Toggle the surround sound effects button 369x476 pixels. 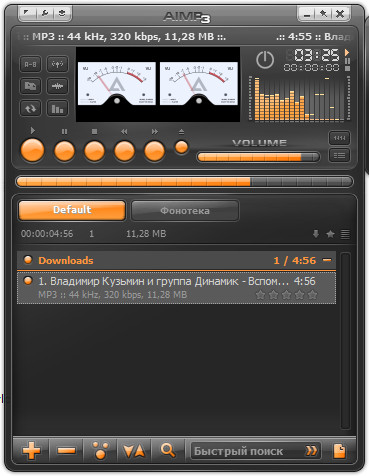[57, 64]
